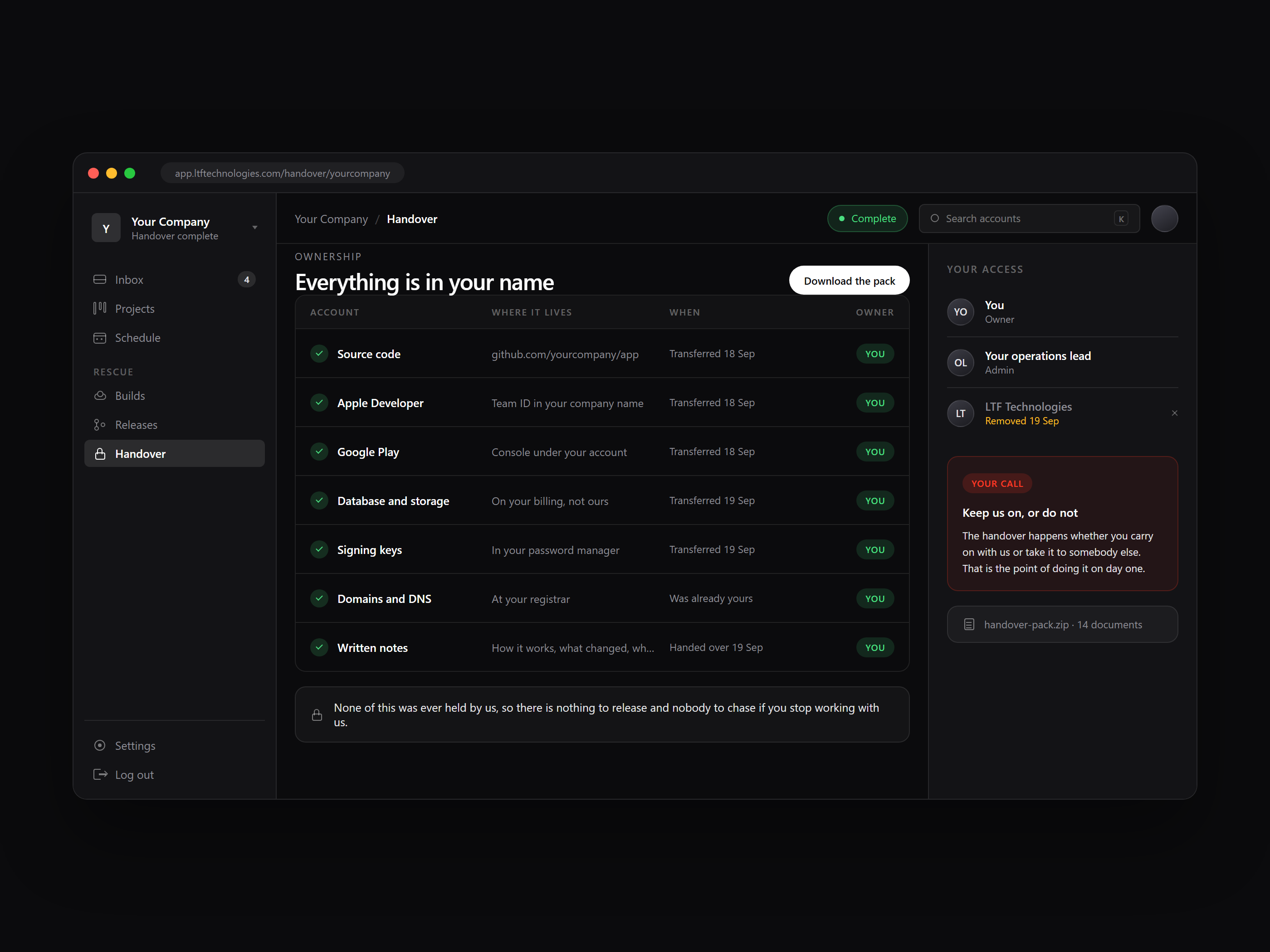1270x952 pixels.
Task: Focus the Search accounts field
Action: (x=1029, y=219)
